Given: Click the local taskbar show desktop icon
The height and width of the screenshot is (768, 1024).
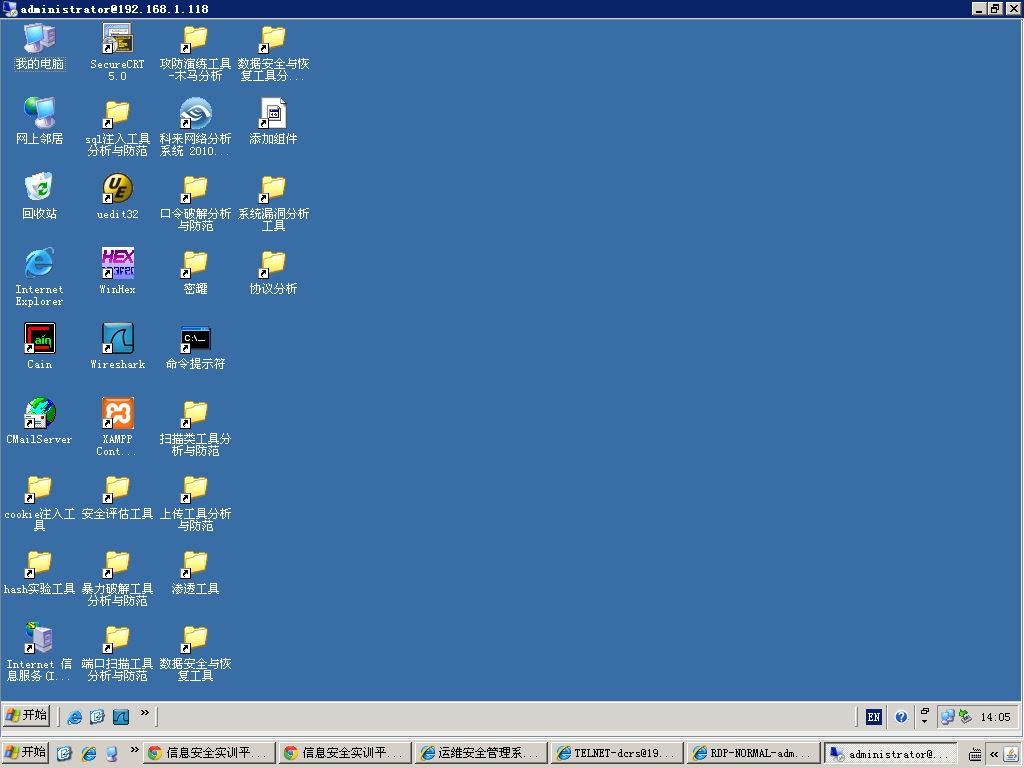Looking at the screenshot, I should [x=63, y=753].
